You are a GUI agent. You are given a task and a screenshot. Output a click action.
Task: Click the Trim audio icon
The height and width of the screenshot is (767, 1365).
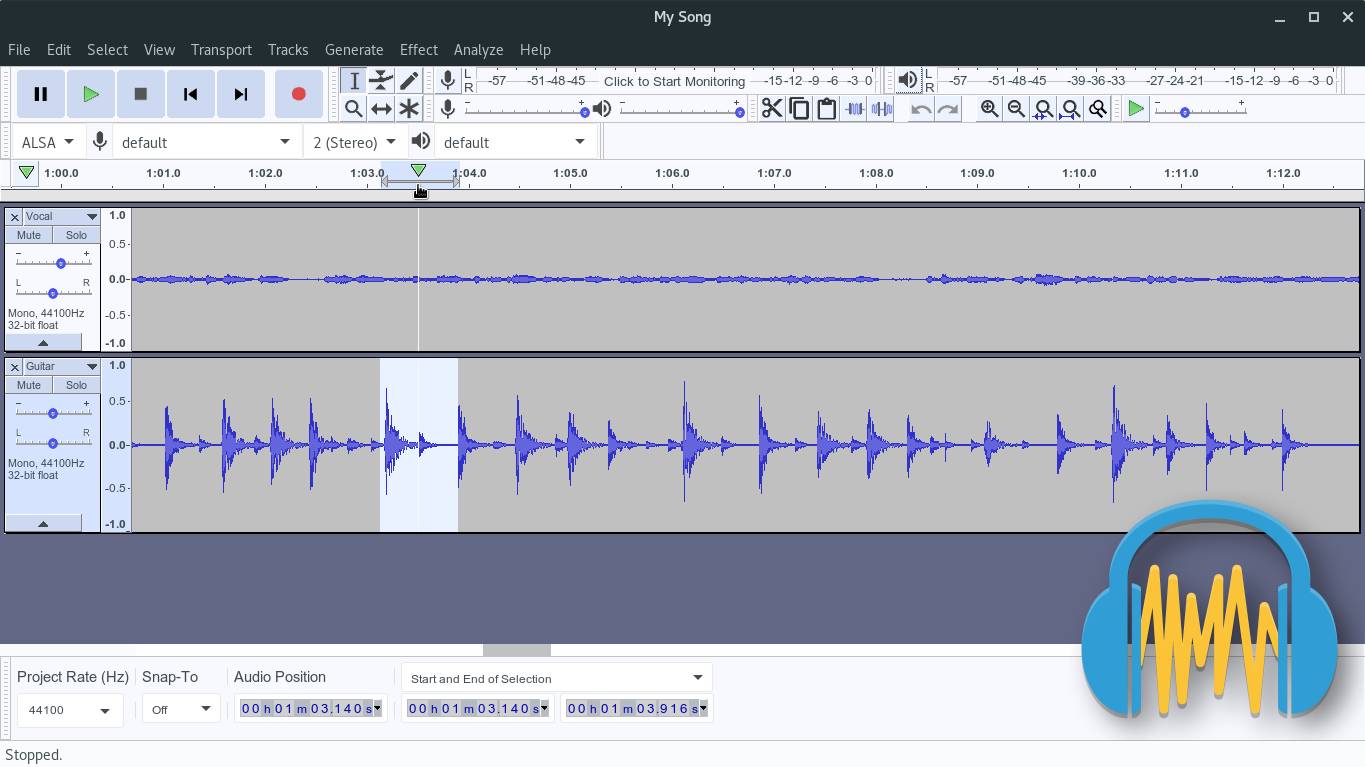coord(854,109)
